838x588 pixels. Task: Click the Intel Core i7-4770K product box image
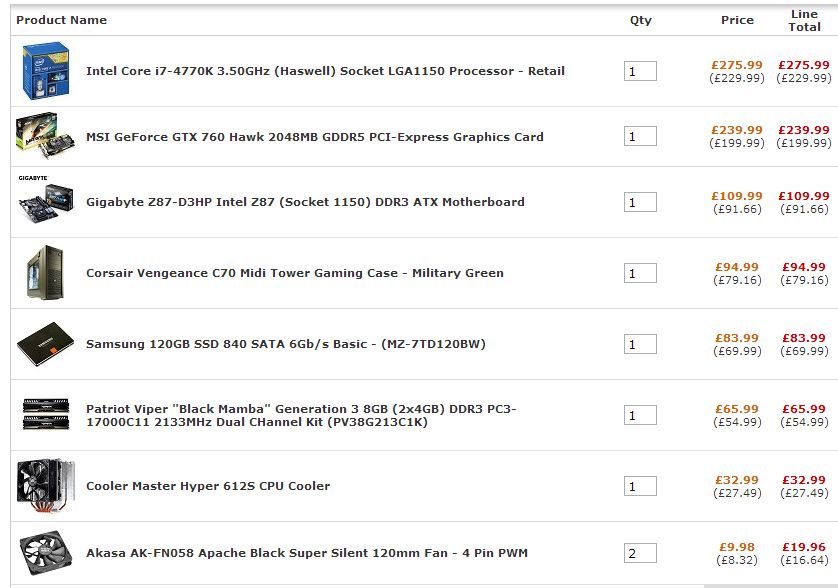coord(46,71)
